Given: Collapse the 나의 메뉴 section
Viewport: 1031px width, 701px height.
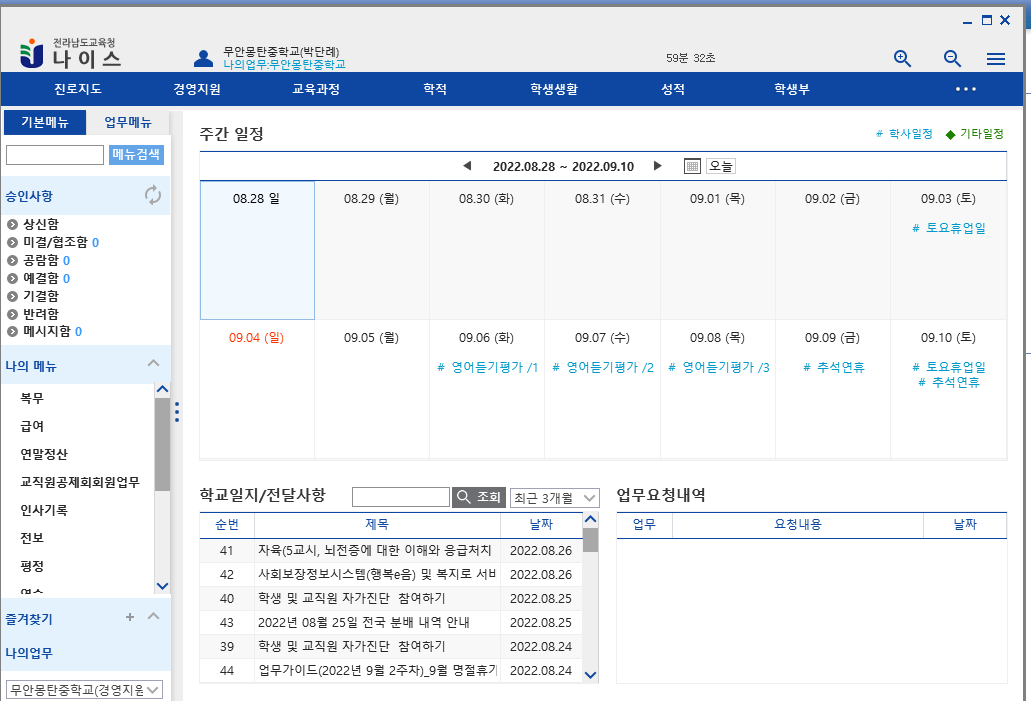Looking at the screenshot, I should (x=153, y=363).
